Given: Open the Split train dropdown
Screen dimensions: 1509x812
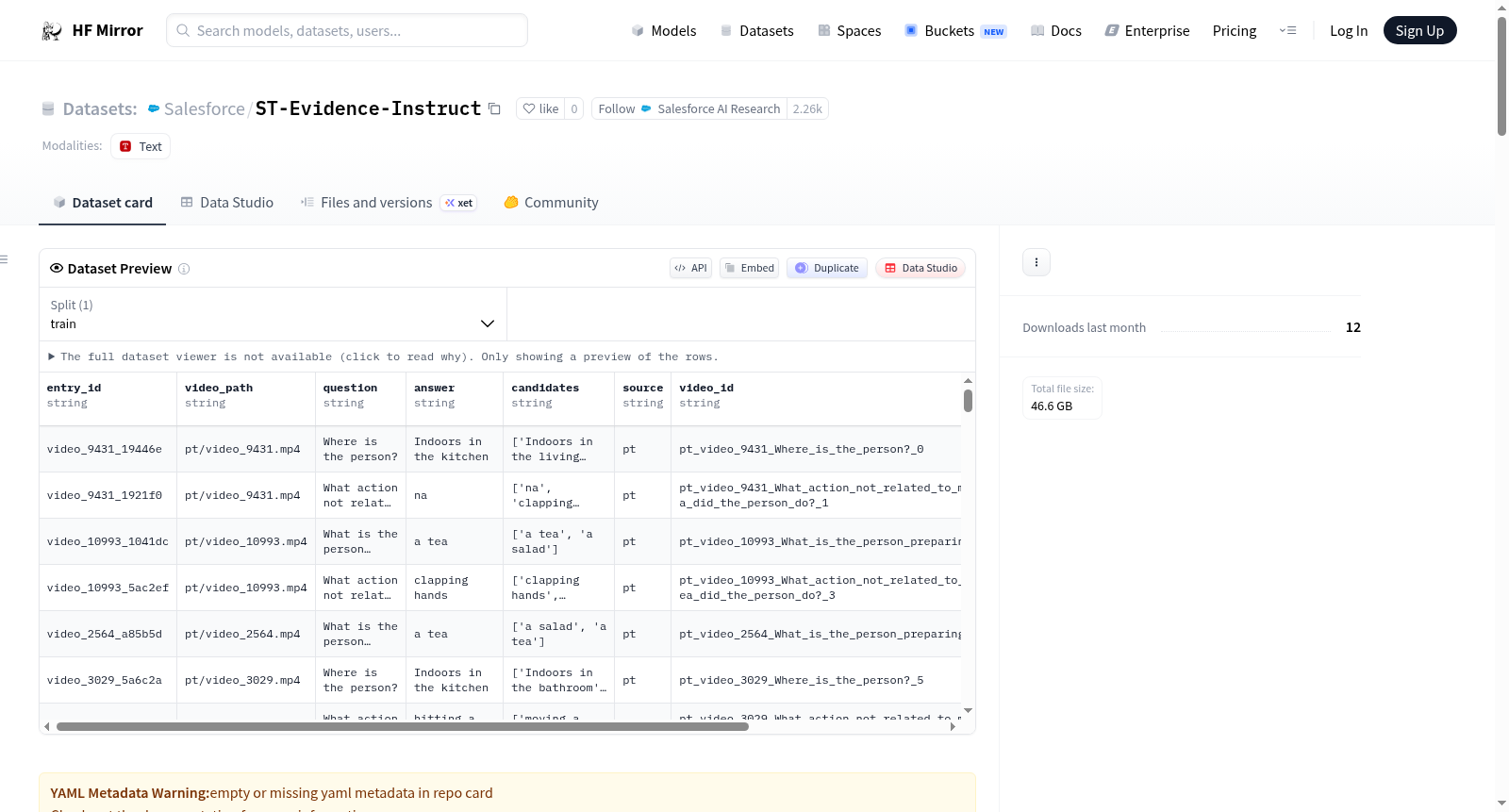Looking at the screenshot, I should 273,314.
